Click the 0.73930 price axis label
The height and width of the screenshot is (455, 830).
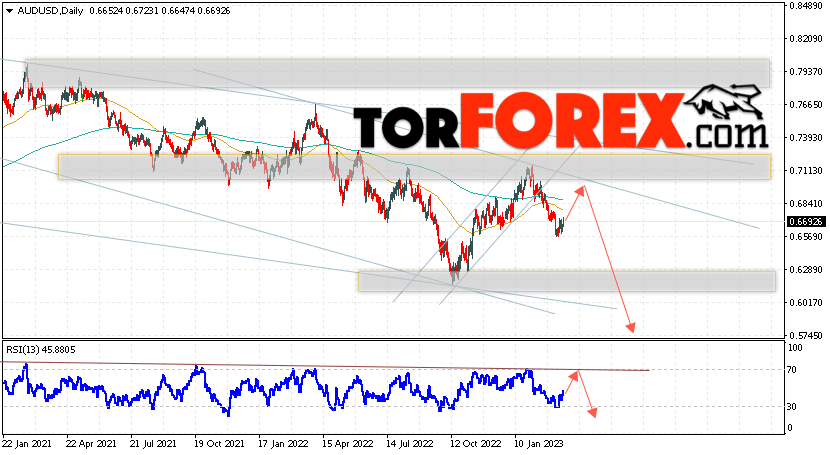806,138
